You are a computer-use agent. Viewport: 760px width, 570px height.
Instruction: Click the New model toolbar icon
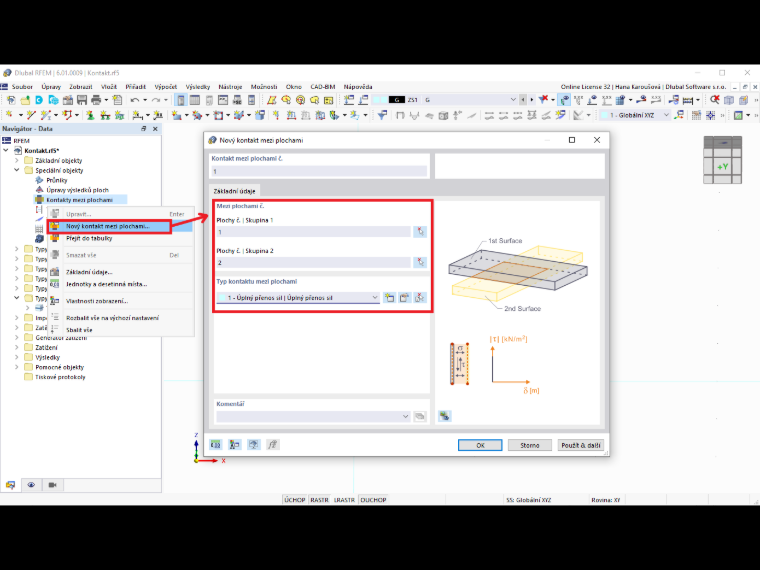point(11,100)
